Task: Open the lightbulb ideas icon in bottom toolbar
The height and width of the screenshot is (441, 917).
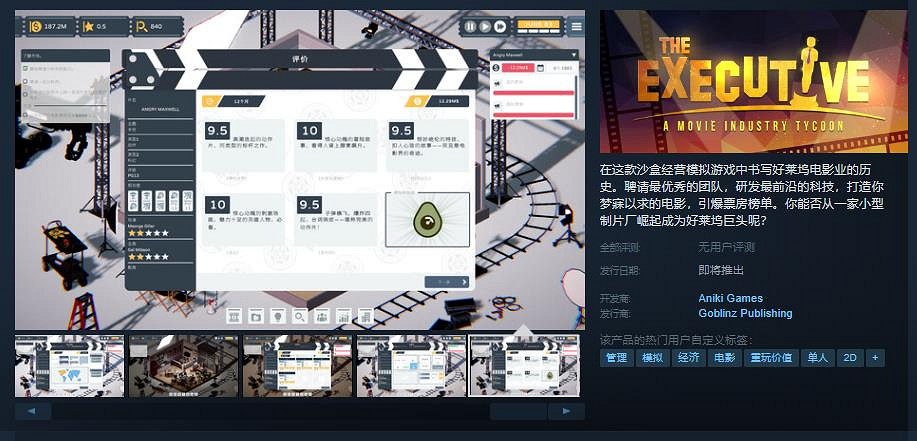Action: point(278,316)
